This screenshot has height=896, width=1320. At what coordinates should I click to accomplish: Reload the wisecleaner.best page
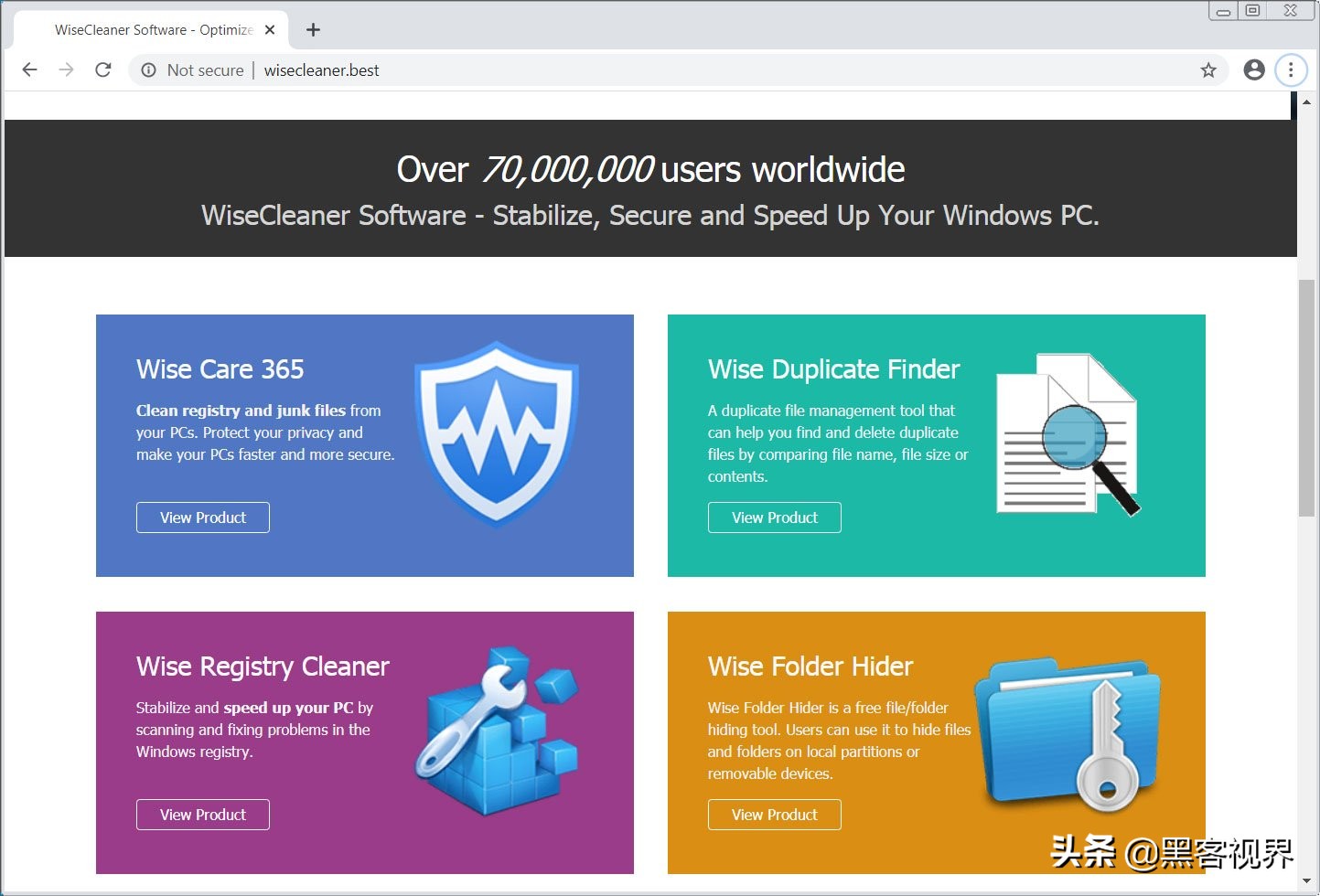click(x=103, y=70)
